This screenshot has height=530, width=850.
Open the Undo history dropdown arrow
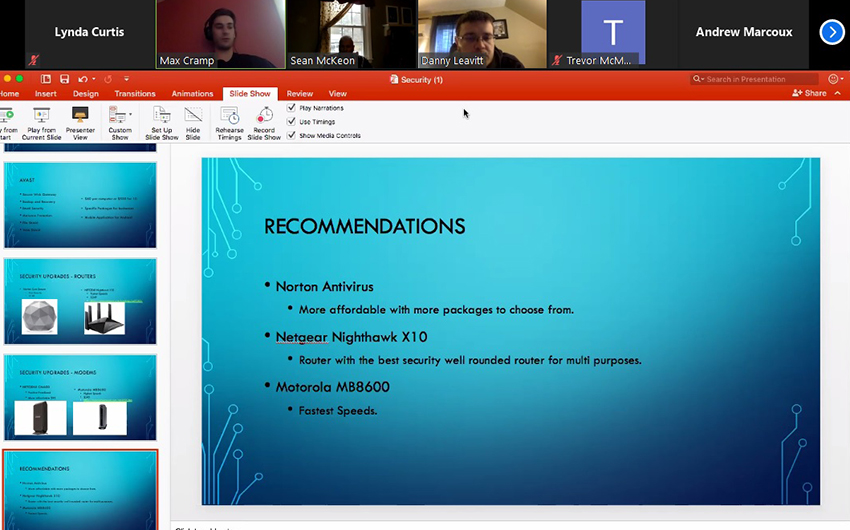[94, 79]
